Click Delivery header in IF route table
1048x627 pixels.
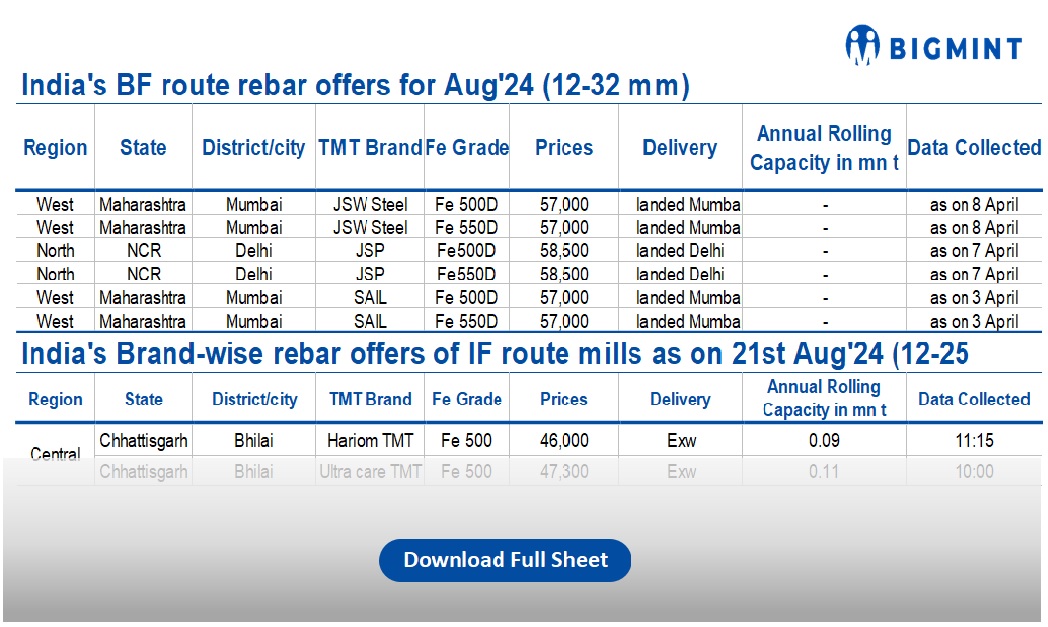coord(680,399)
